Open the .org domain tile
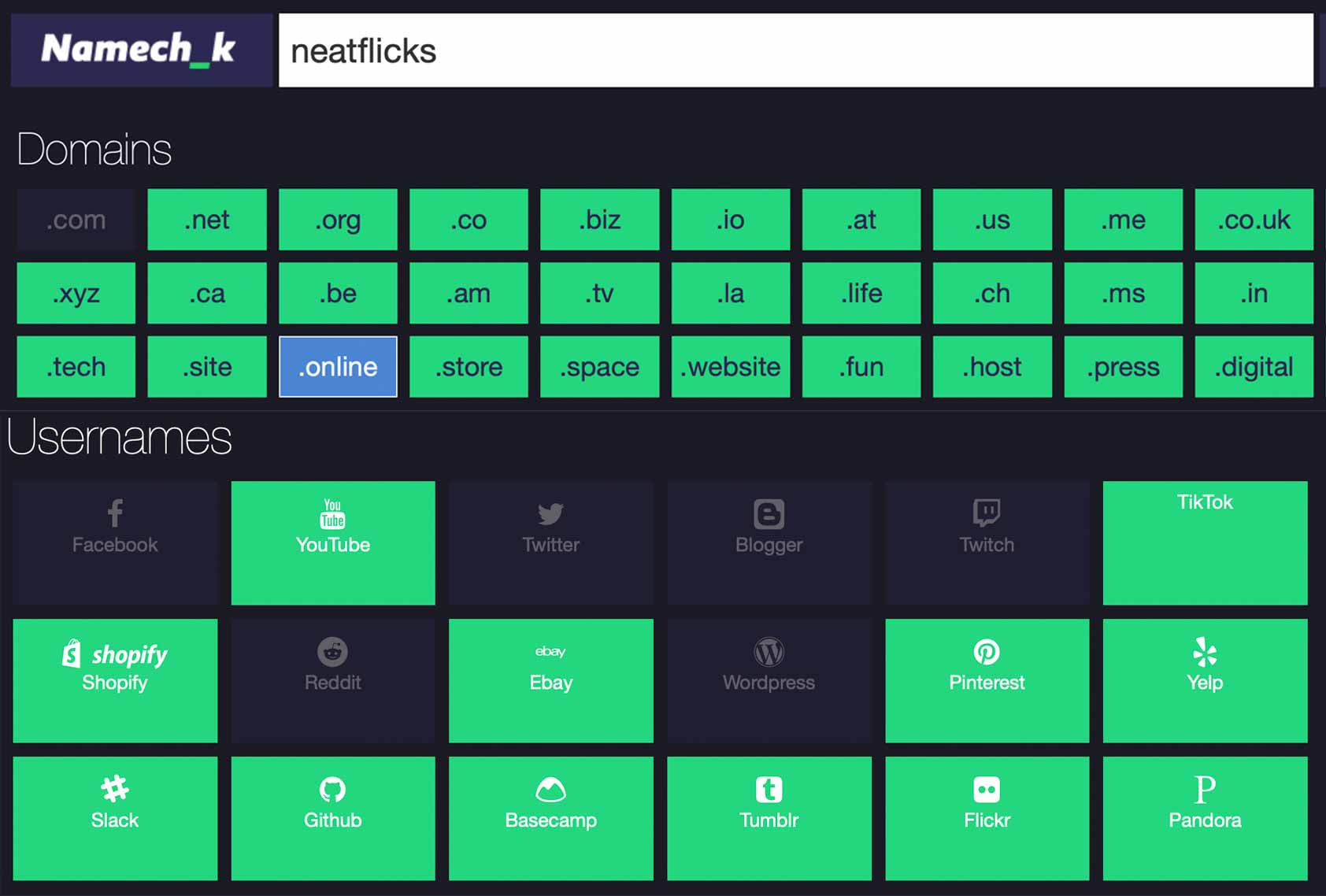The height and width of the screenshot is (896, 1326). click(338, 220)
